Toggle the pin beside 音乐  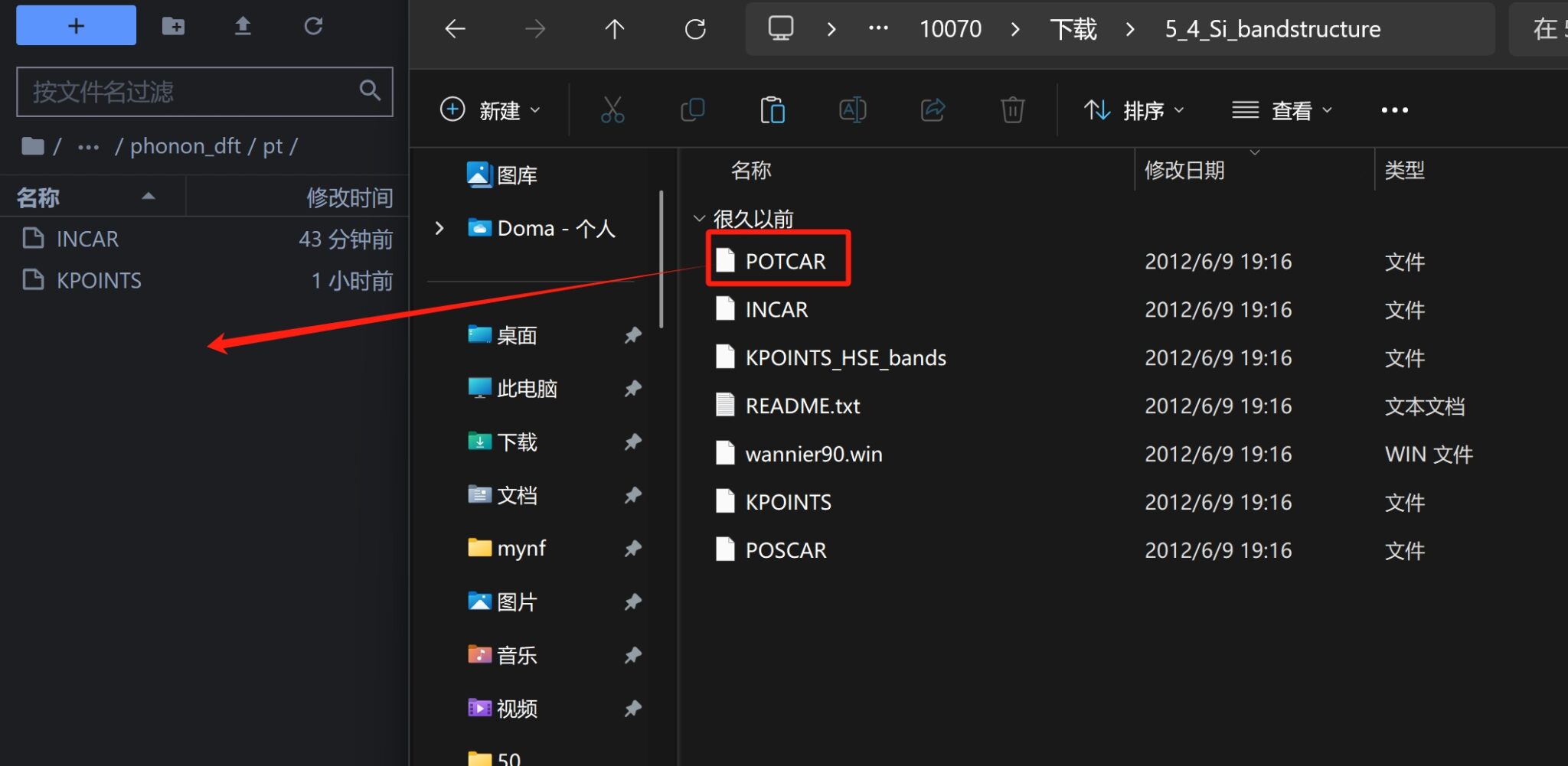634,655
